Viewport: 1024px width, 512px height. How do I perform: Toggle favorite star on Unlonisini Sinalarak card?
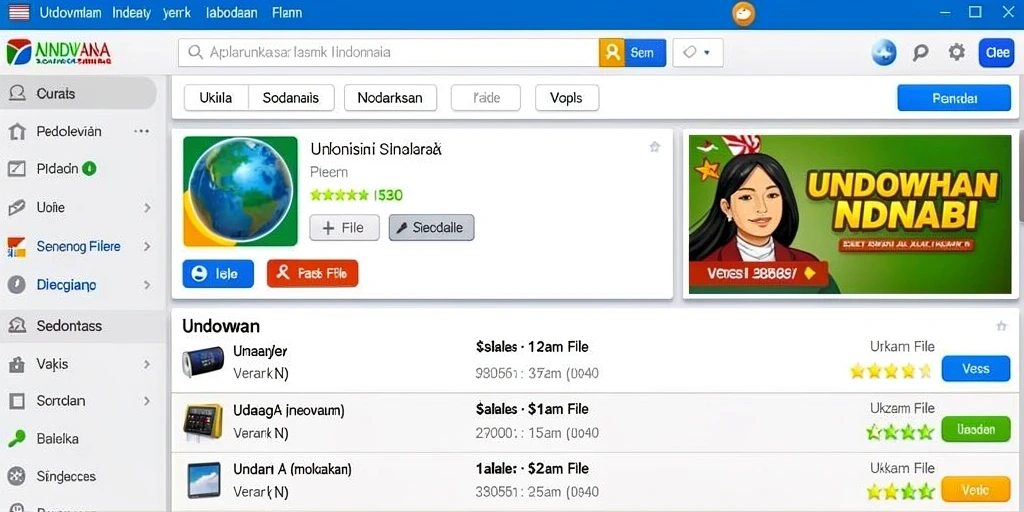[654, 148]
